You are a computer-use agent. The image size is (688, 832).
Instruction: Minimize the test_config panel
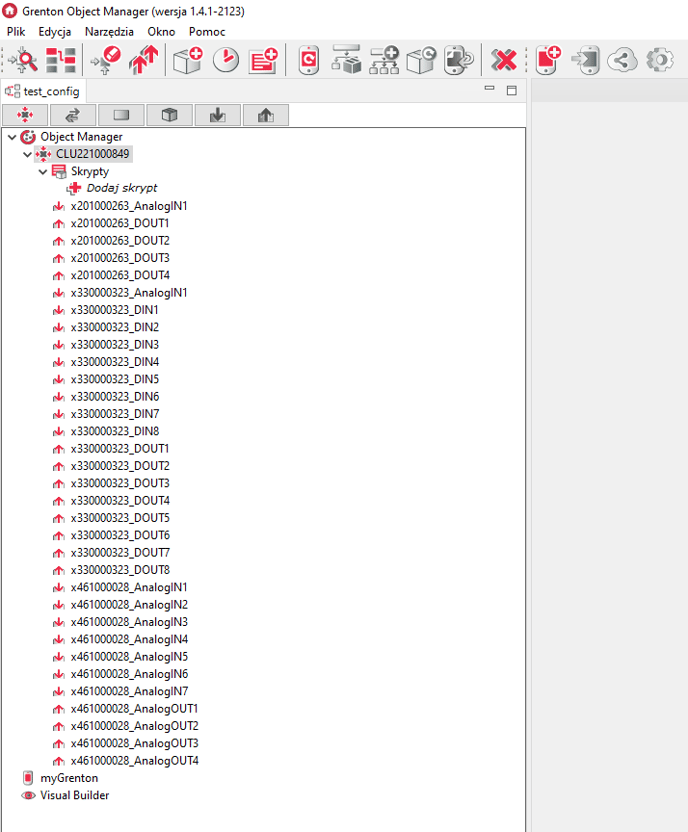coord(489,89)
